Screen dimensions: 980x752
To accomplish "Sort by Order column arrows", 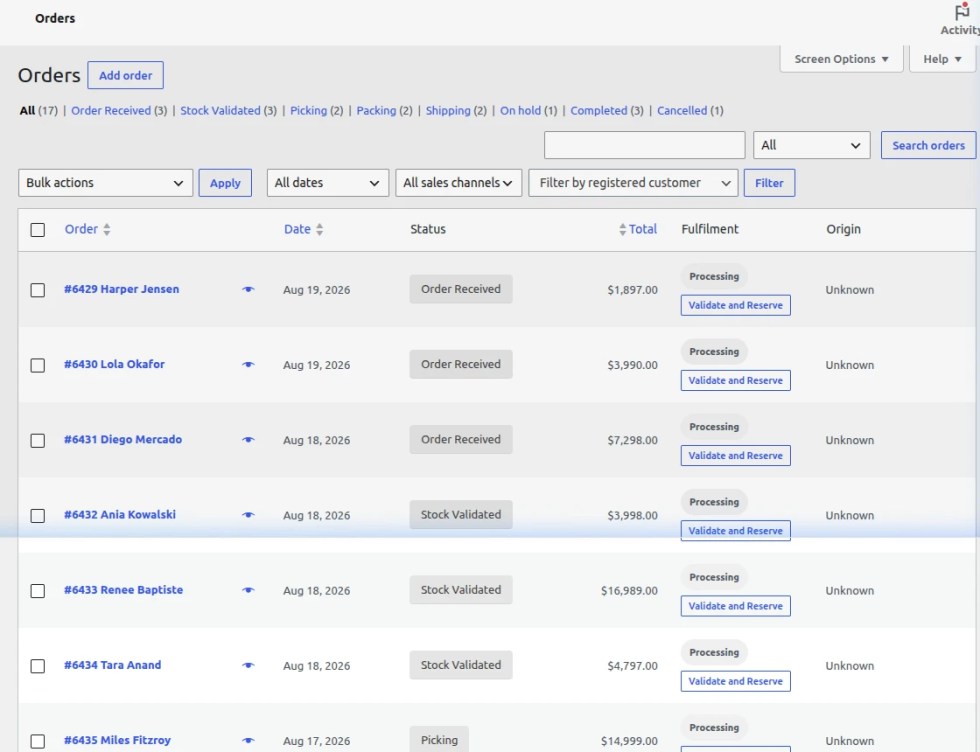I will [107, 229].
